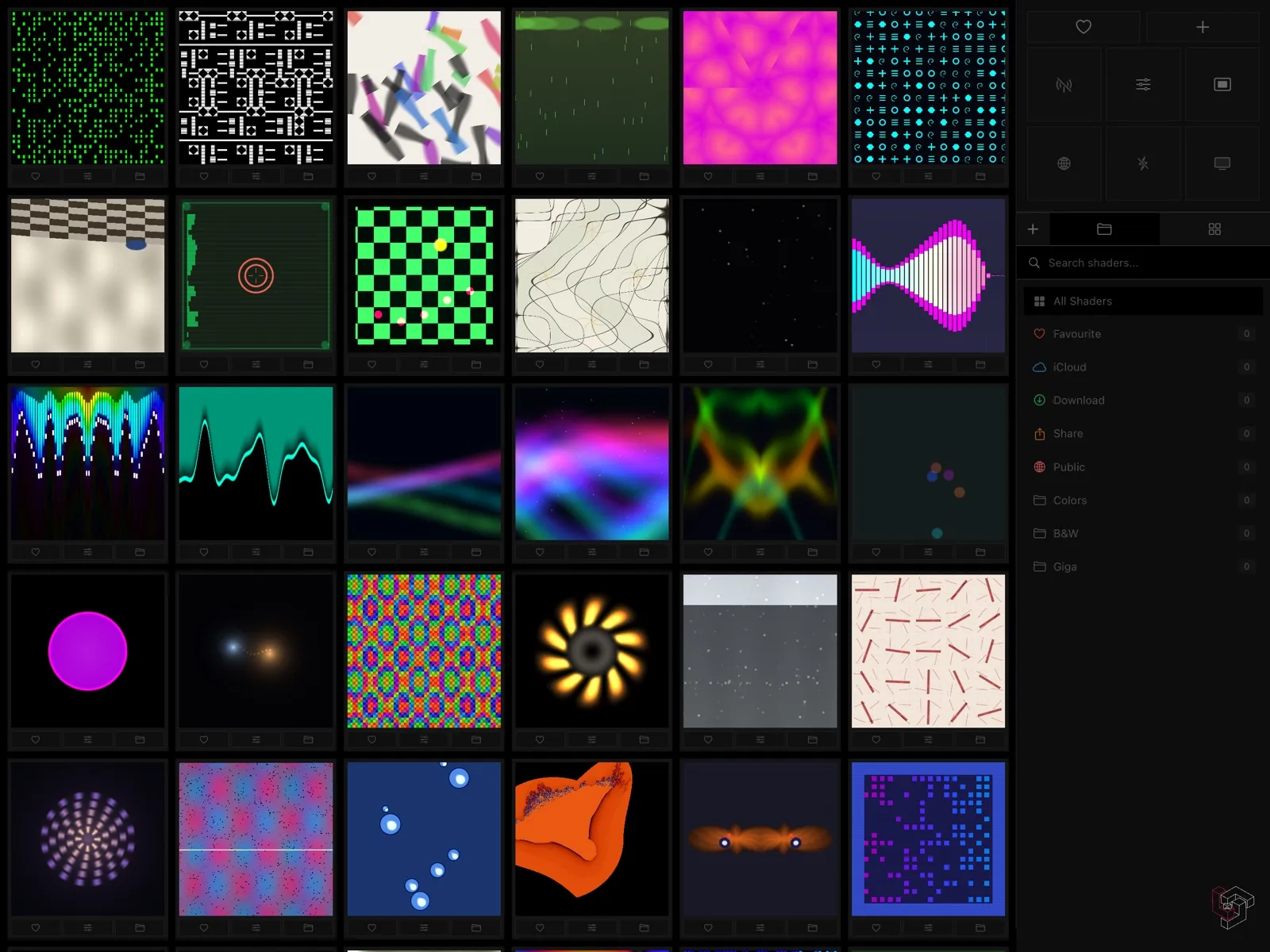Open the Giga folder
Image resolution: width=1270 pixels, height=952 pixels.
1143,567
